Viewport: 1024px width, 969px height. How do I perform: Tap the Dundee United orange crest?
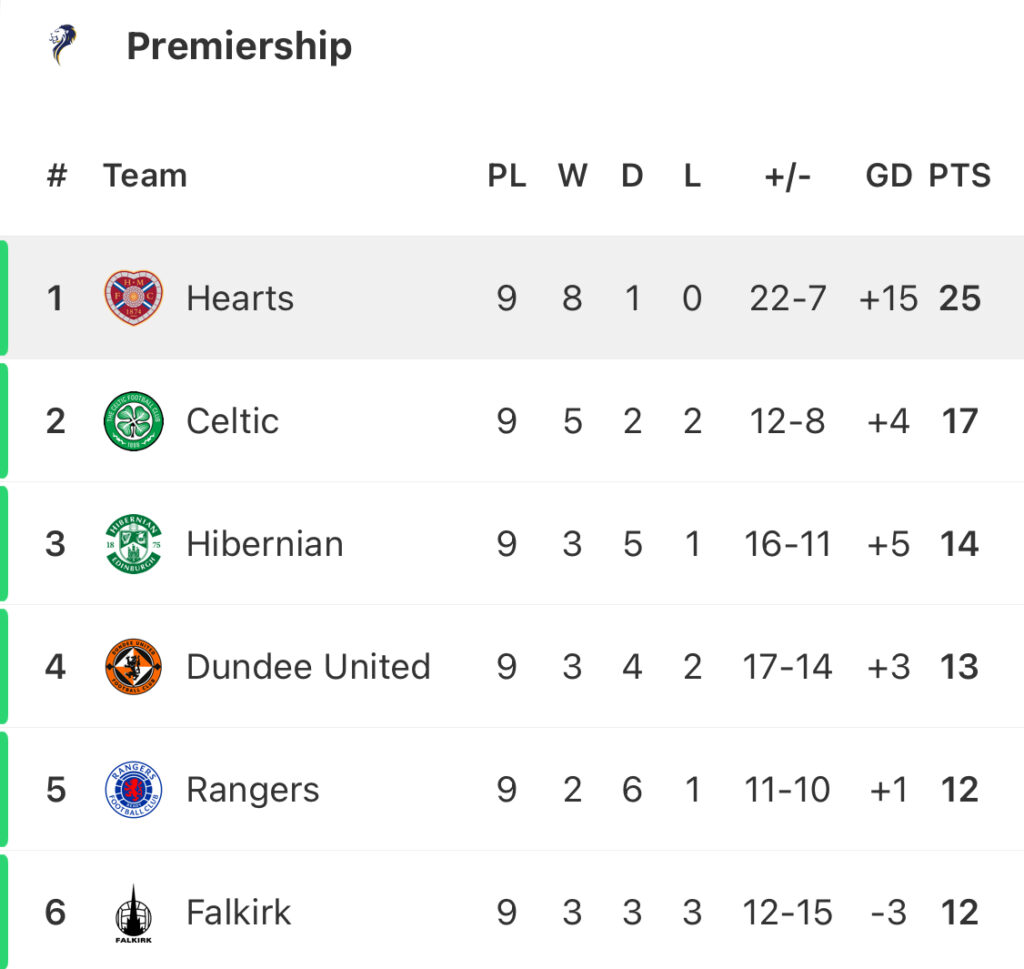coord(133,667)
